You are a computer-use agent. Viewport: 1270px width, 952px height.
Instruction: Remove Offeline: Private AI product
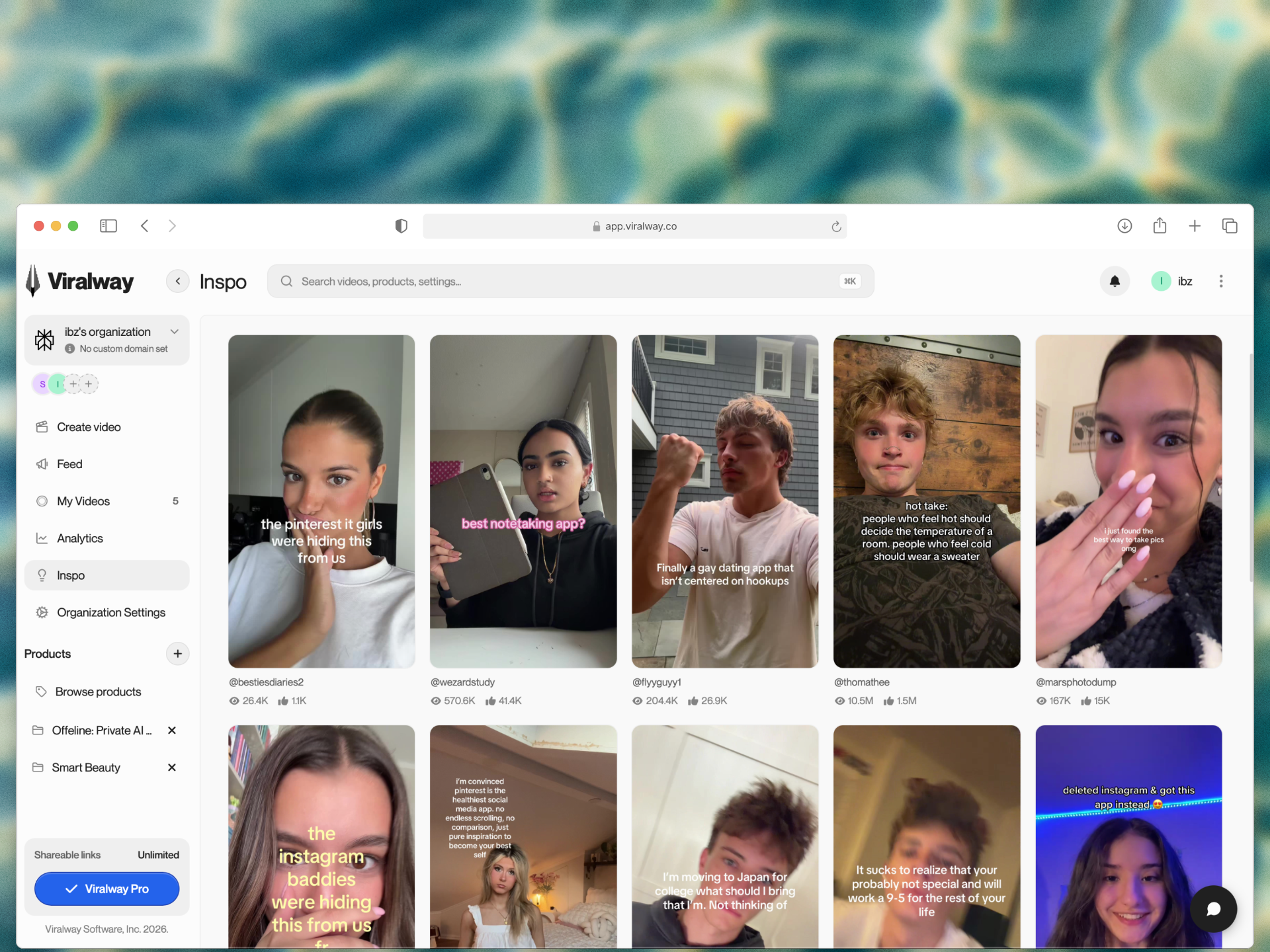click(172, 731)
